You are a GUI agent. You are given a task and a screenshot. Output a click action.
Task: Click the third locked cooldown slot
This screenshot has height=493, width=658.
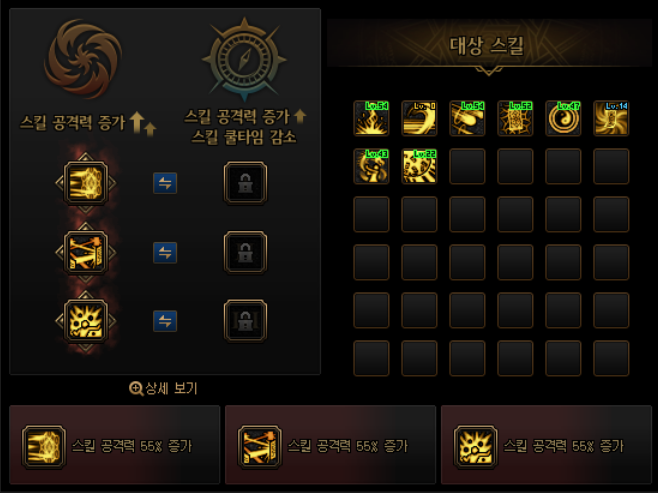coord(245,321)
